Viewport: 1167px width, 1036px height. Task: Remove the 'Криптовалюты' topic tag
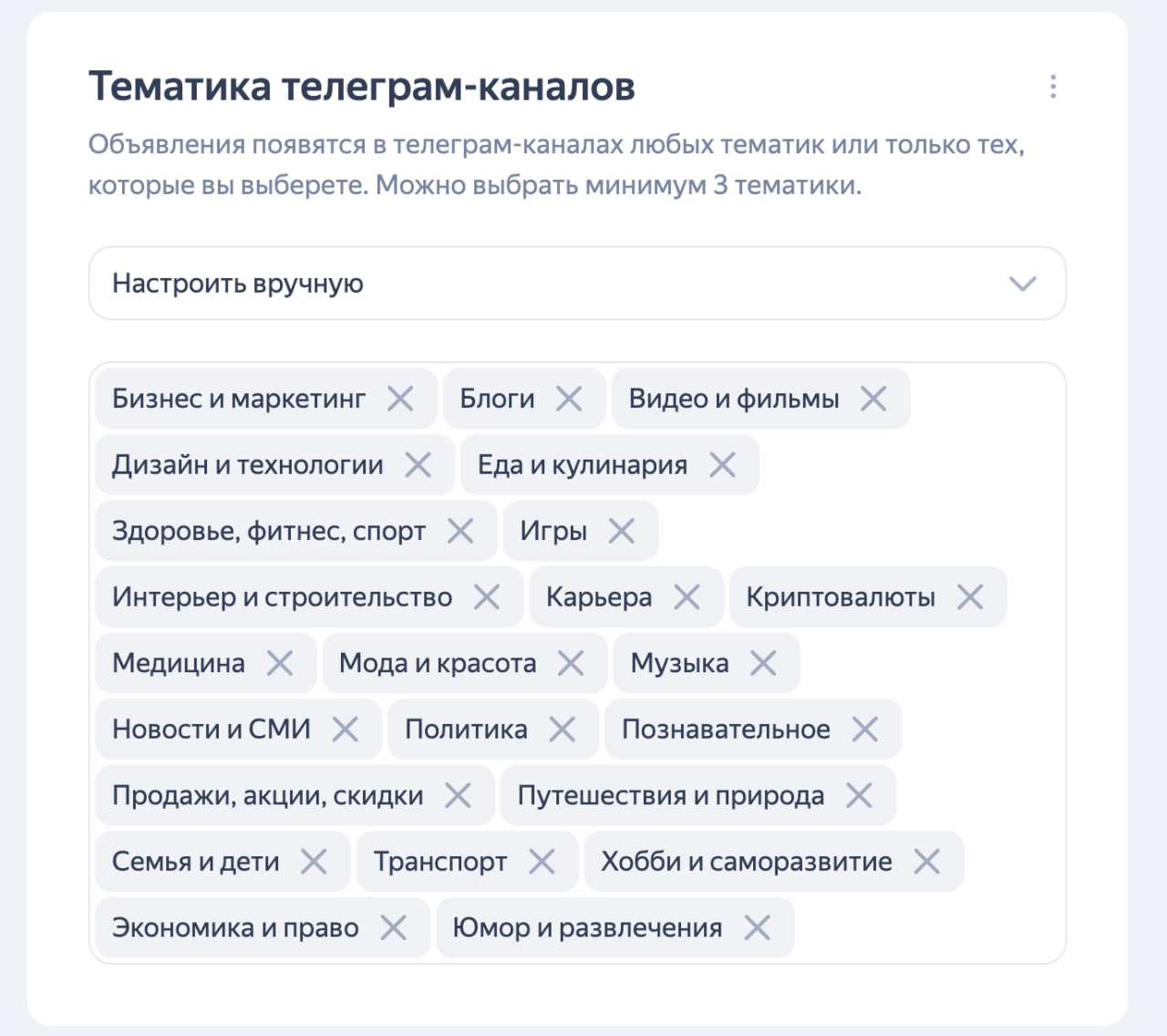tap(970, 597)
